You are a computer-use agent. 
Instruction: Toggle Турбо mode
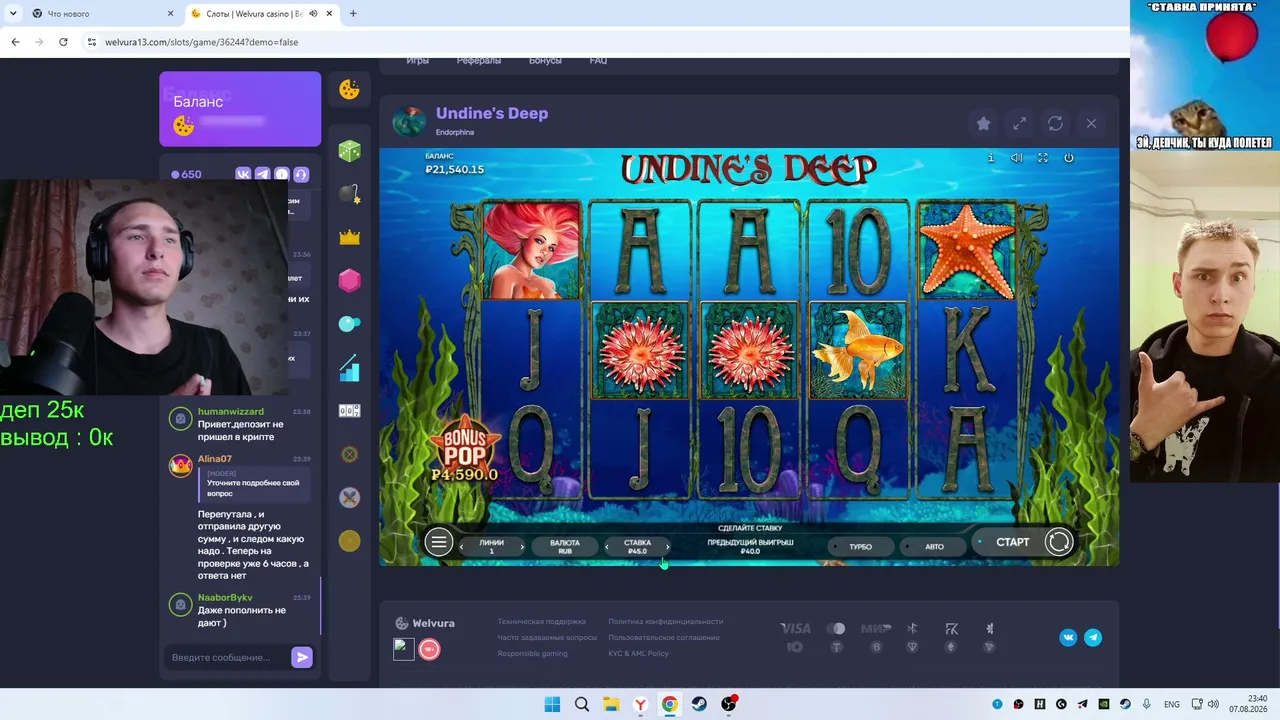click(x=860, y=546)
